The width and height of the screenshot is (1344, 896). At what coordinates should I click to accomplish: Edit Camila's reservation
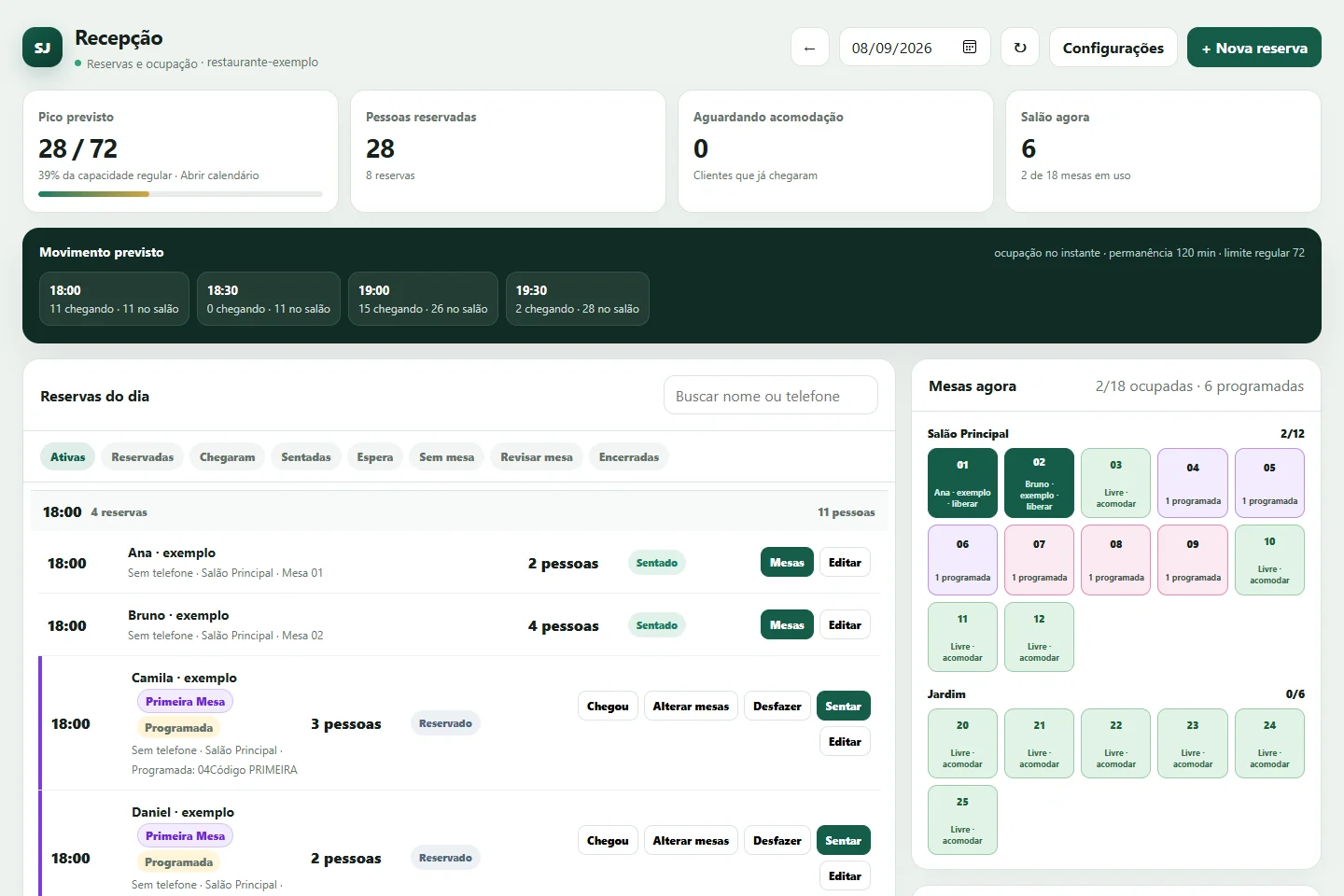[x=845, y=742]
